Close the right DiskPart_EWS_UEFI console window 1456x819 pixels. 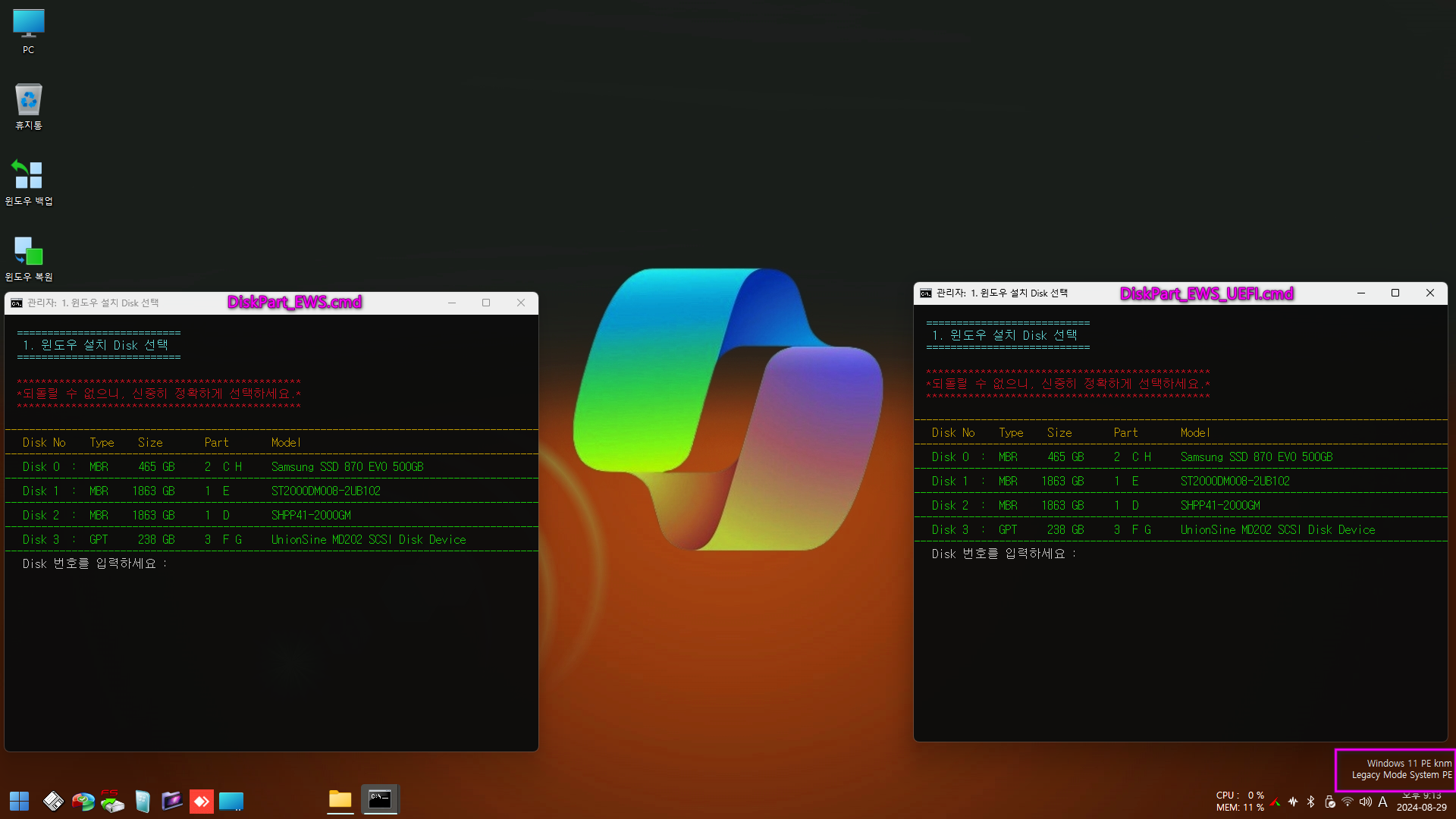coord(1430,293)
